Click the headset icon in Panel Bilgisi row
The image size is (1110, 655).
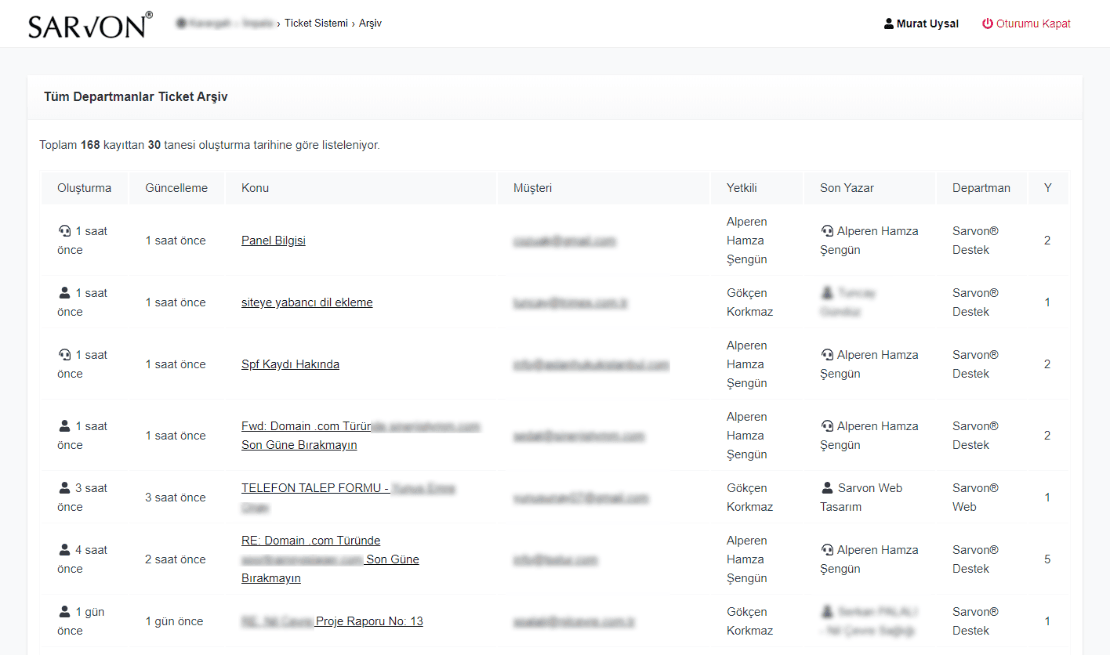[65, 231]
